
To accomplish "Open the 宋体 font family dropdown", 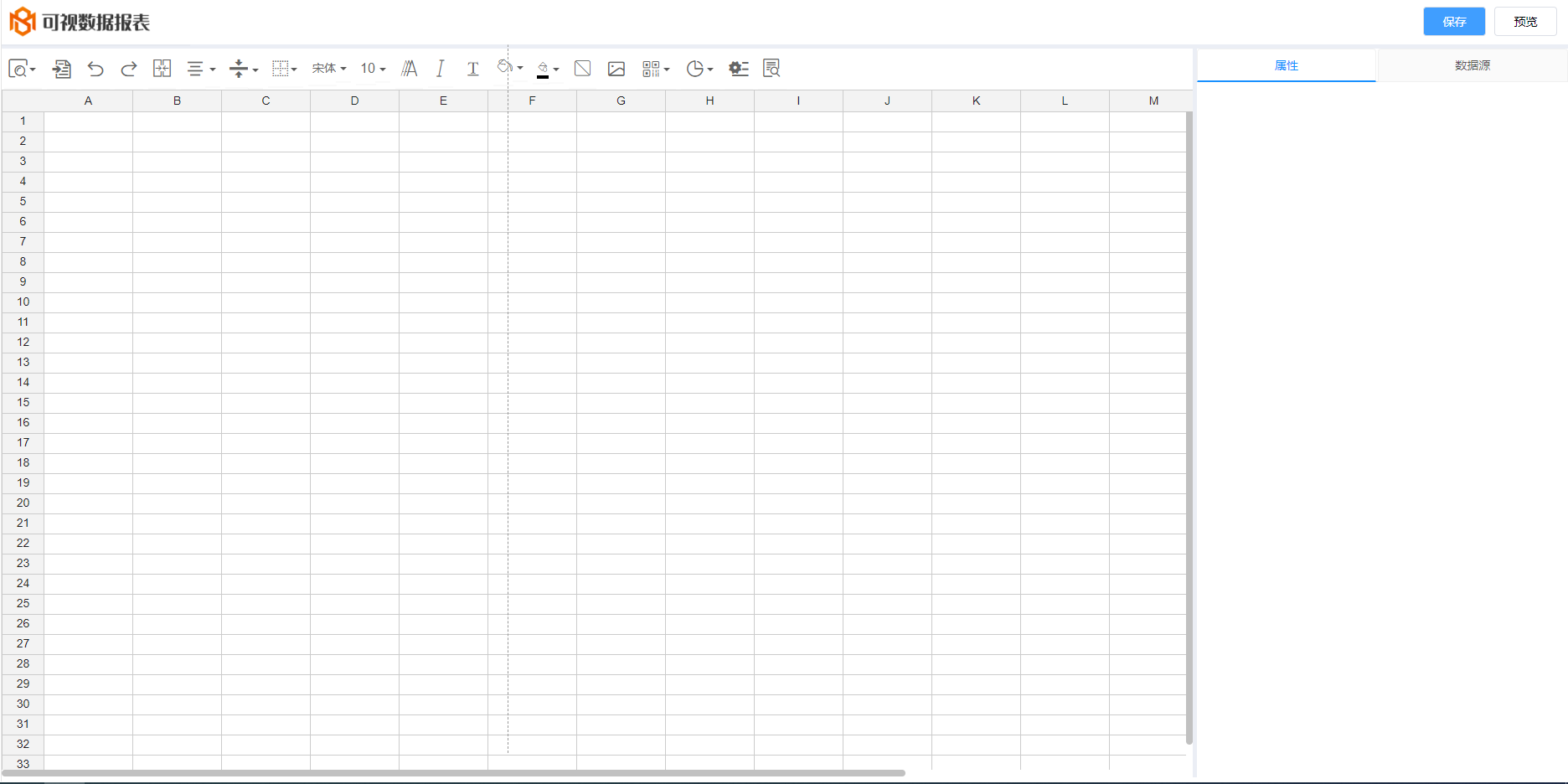I will (329, 69).
